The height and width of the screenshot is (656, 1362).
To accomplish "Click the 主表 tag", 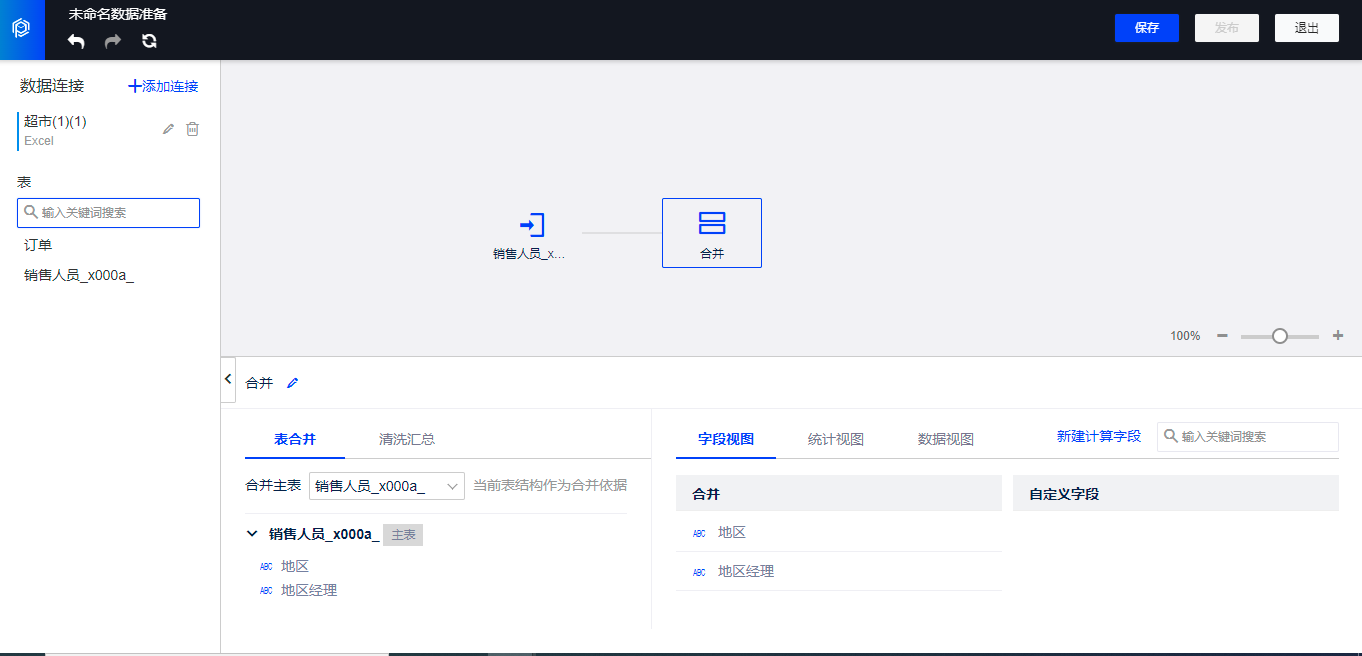I will tap(403, 535).
